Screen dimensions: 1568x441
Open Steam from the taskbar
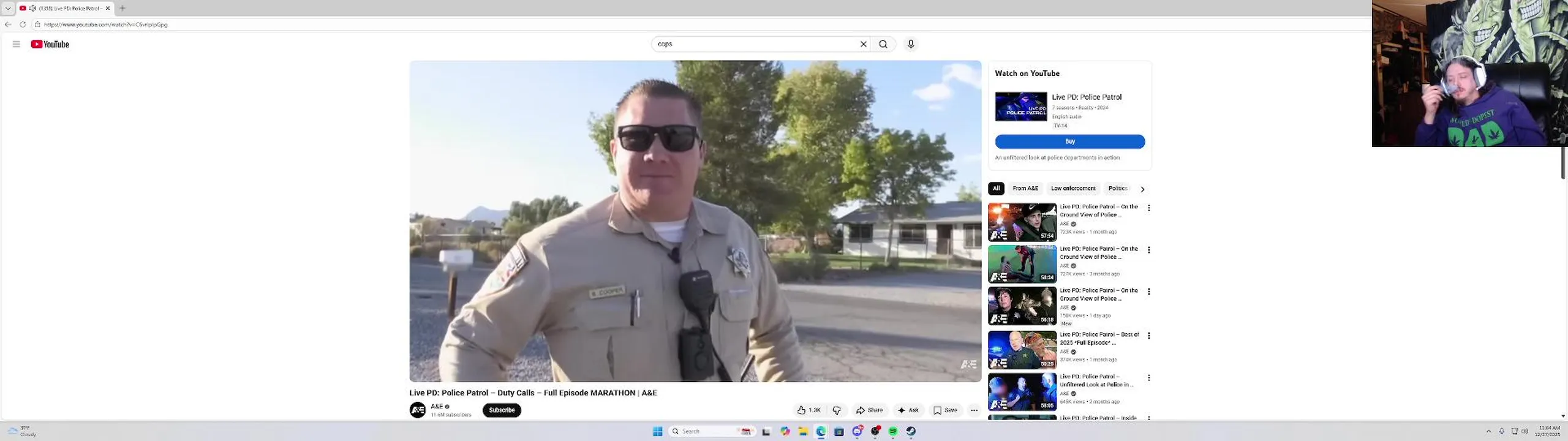coord(911,431)
